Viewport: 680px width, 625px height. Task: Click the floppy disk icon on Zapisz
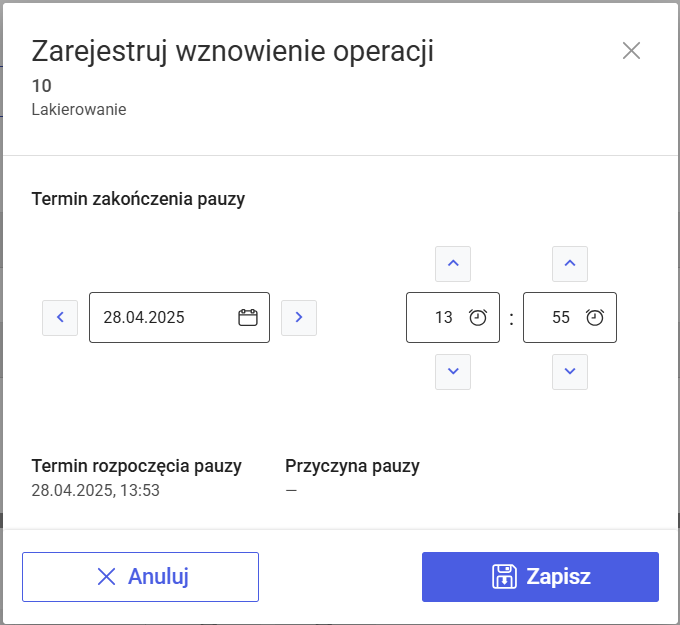pyautogui.click(x=504, y=577)
